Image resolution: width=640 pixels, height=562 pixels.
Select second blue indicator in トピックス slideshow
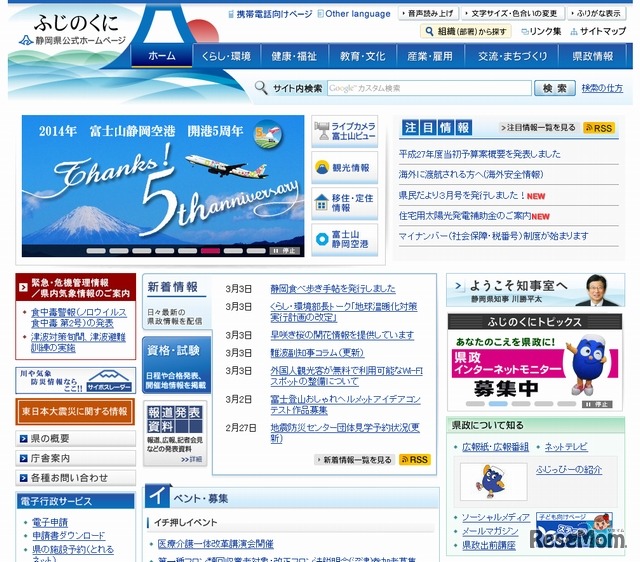click(498, 404)
